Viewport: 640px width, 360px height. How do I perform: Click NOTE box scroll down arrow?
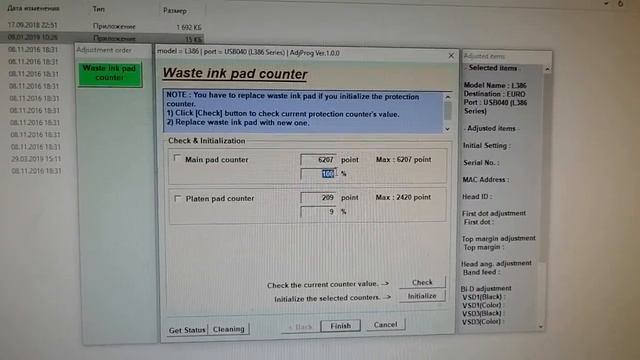pyautogui.click(x=448, y=129)
